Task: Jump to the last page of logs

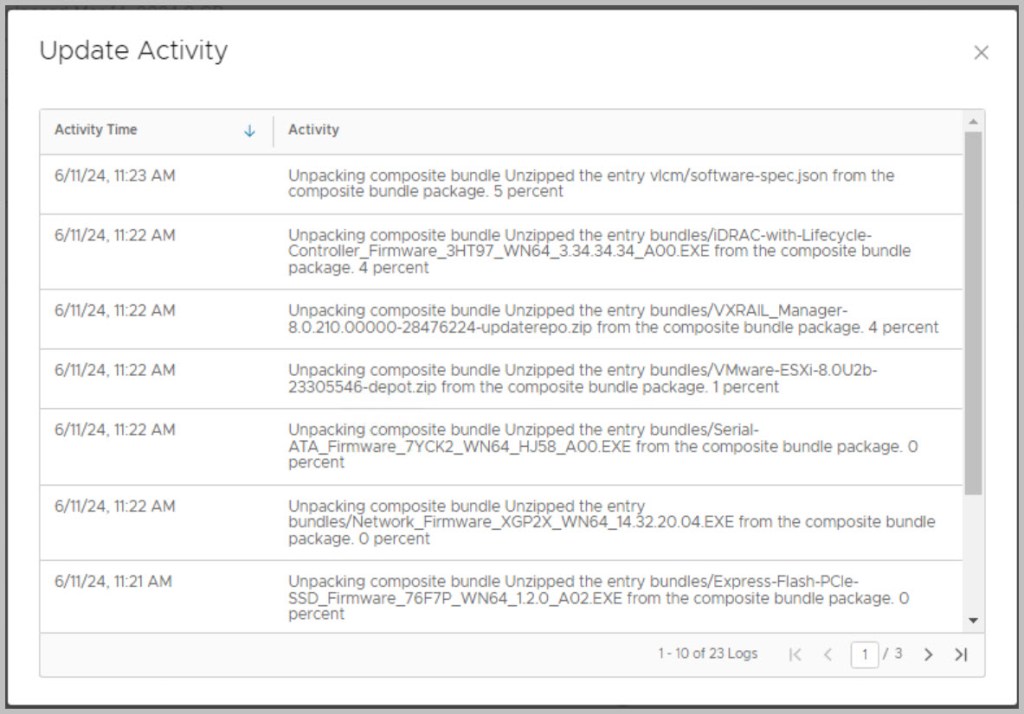Action: click(x=961, y=654)
